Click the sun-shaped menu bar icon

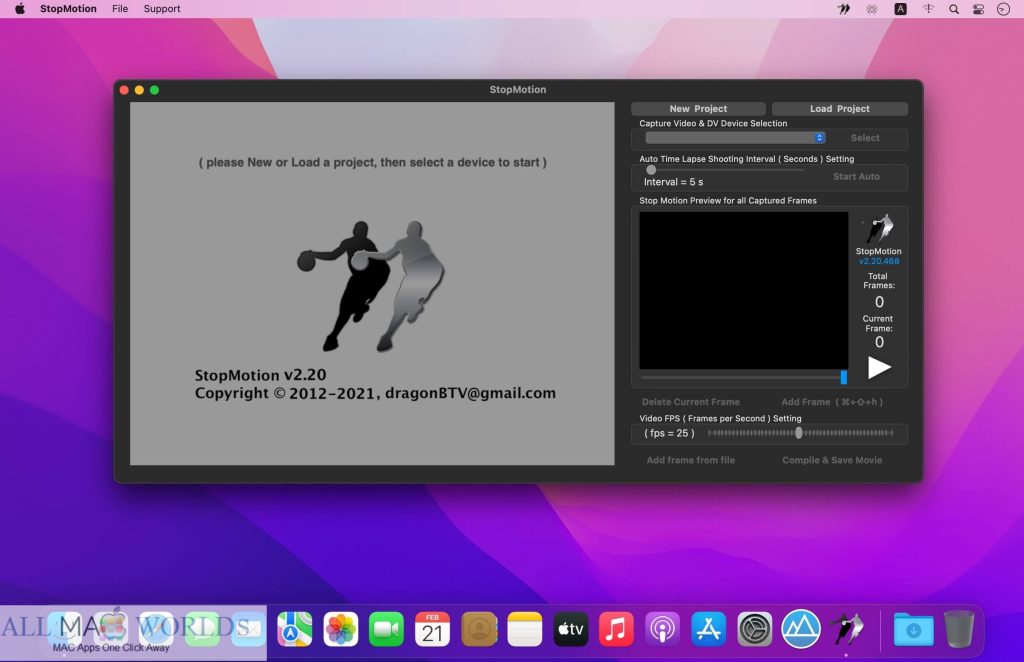point(871,9)
